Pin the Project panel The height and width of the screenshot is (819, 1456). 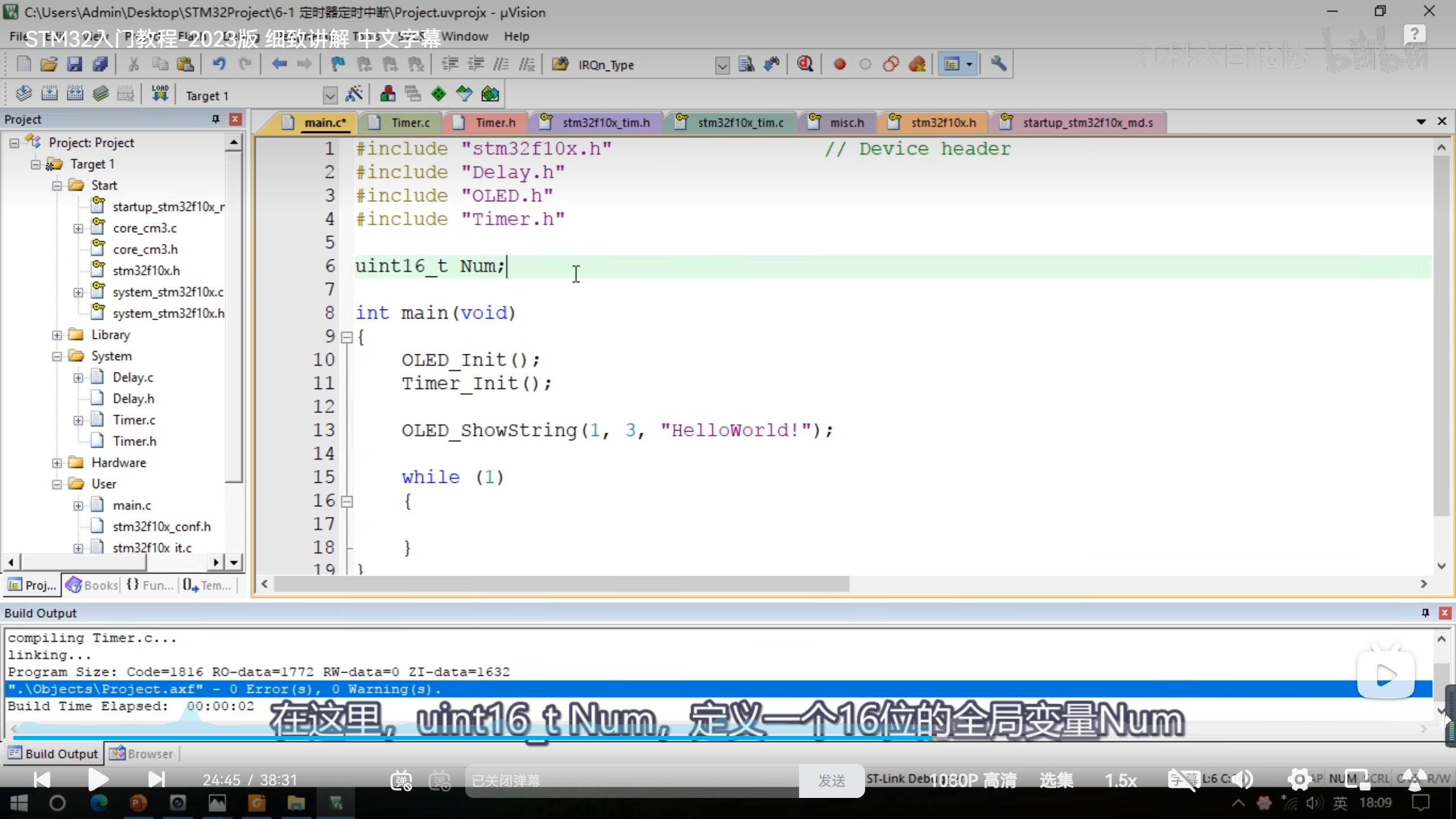pyautogui.click(x=216, y=119)
